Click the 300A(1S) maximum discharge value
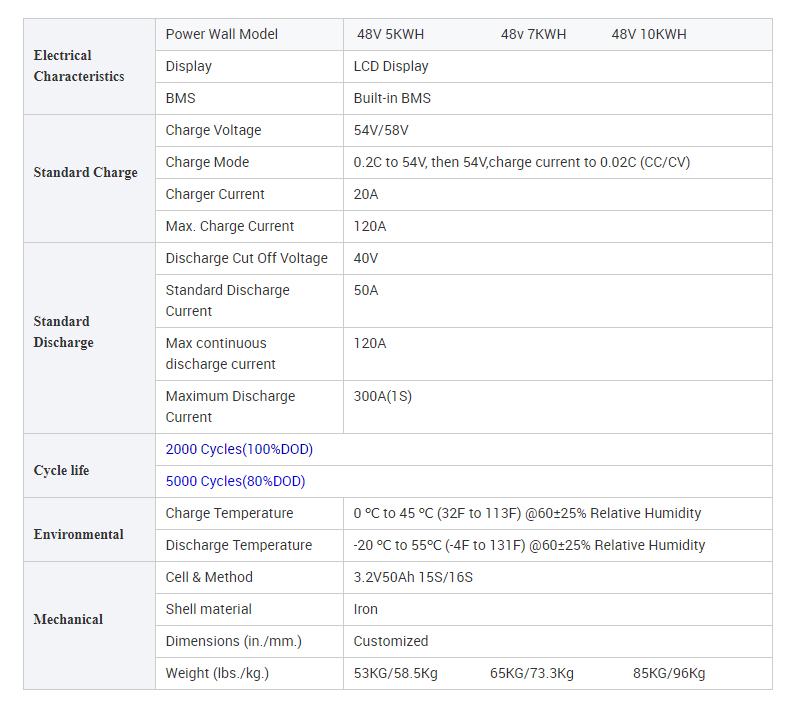The image size is (800, 716). pyautogui.click(x=382, y=396)
